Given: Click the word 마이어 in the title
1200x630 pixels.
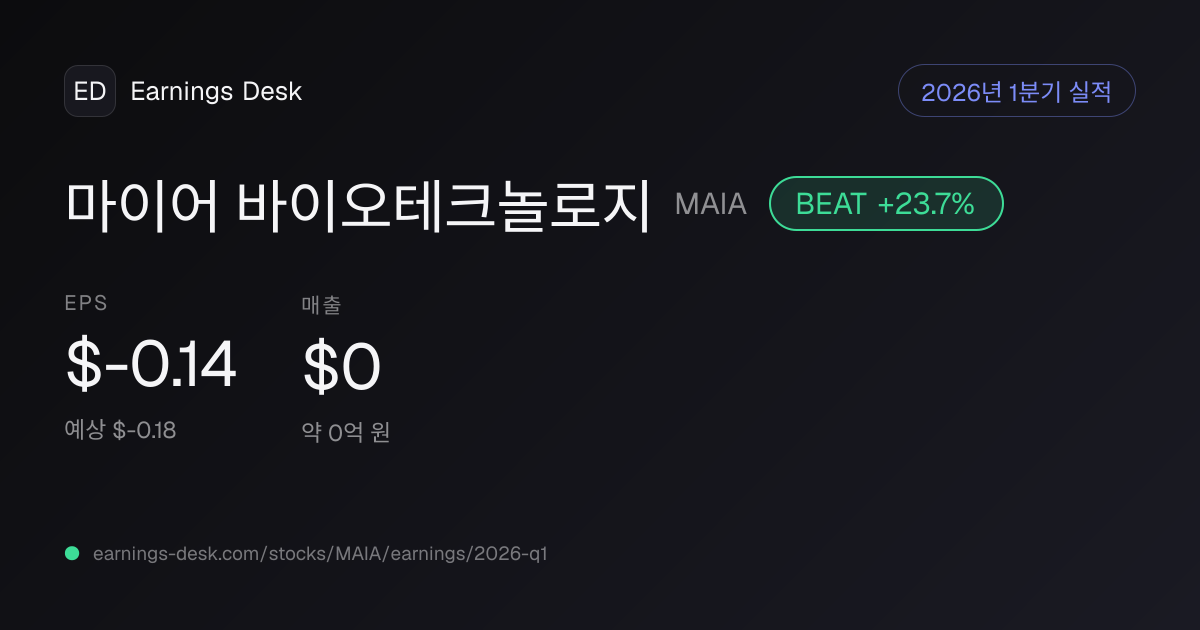Looking at the screenshot, I should 142,205.
